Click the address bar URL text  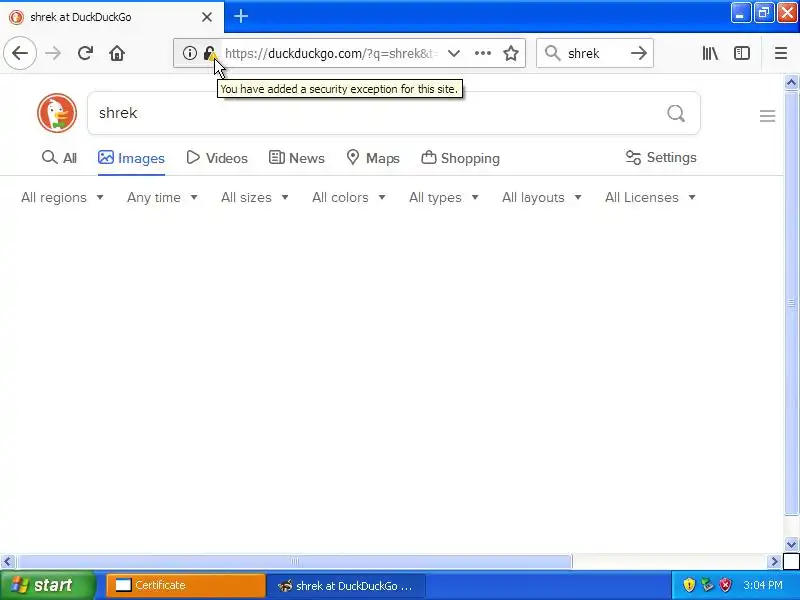click(x=331, y=53)
